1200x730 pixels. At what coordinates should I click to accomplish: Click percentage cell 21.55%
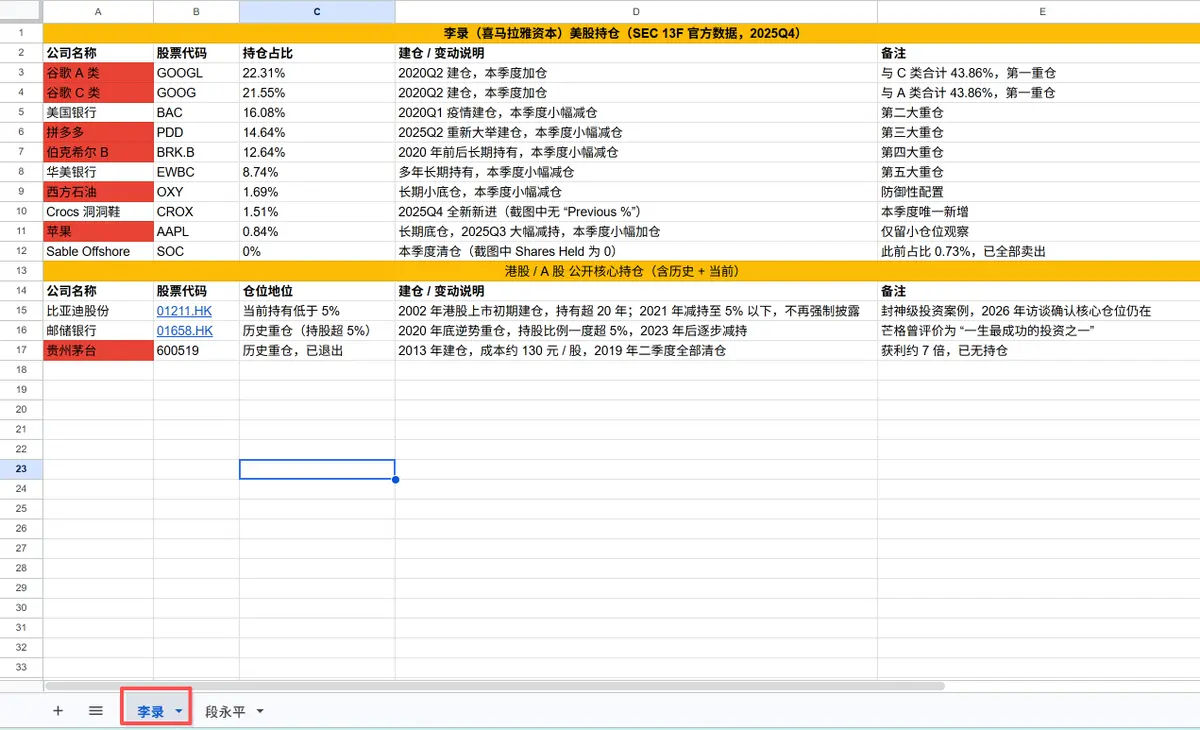coord(317,93)
